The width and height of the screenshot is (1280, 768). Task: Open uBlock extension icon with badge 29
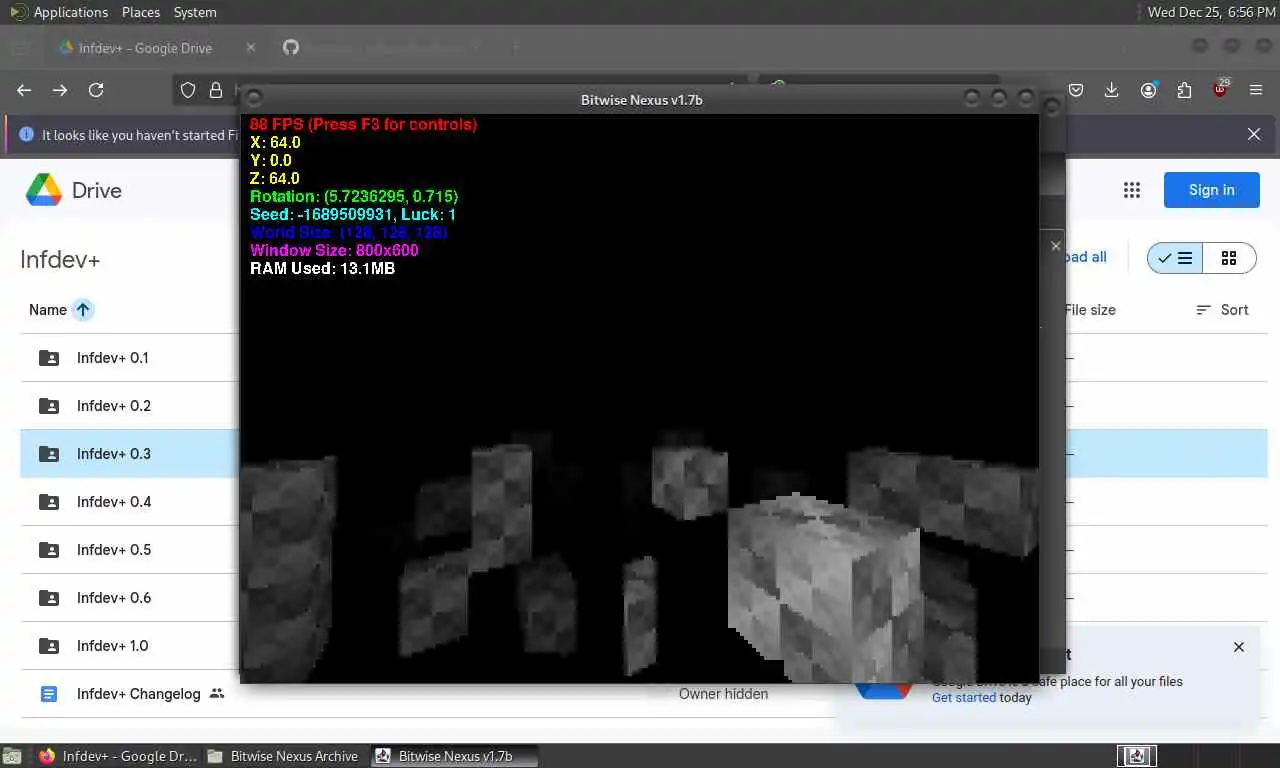pyautogui.click(x=1220, y=89)
